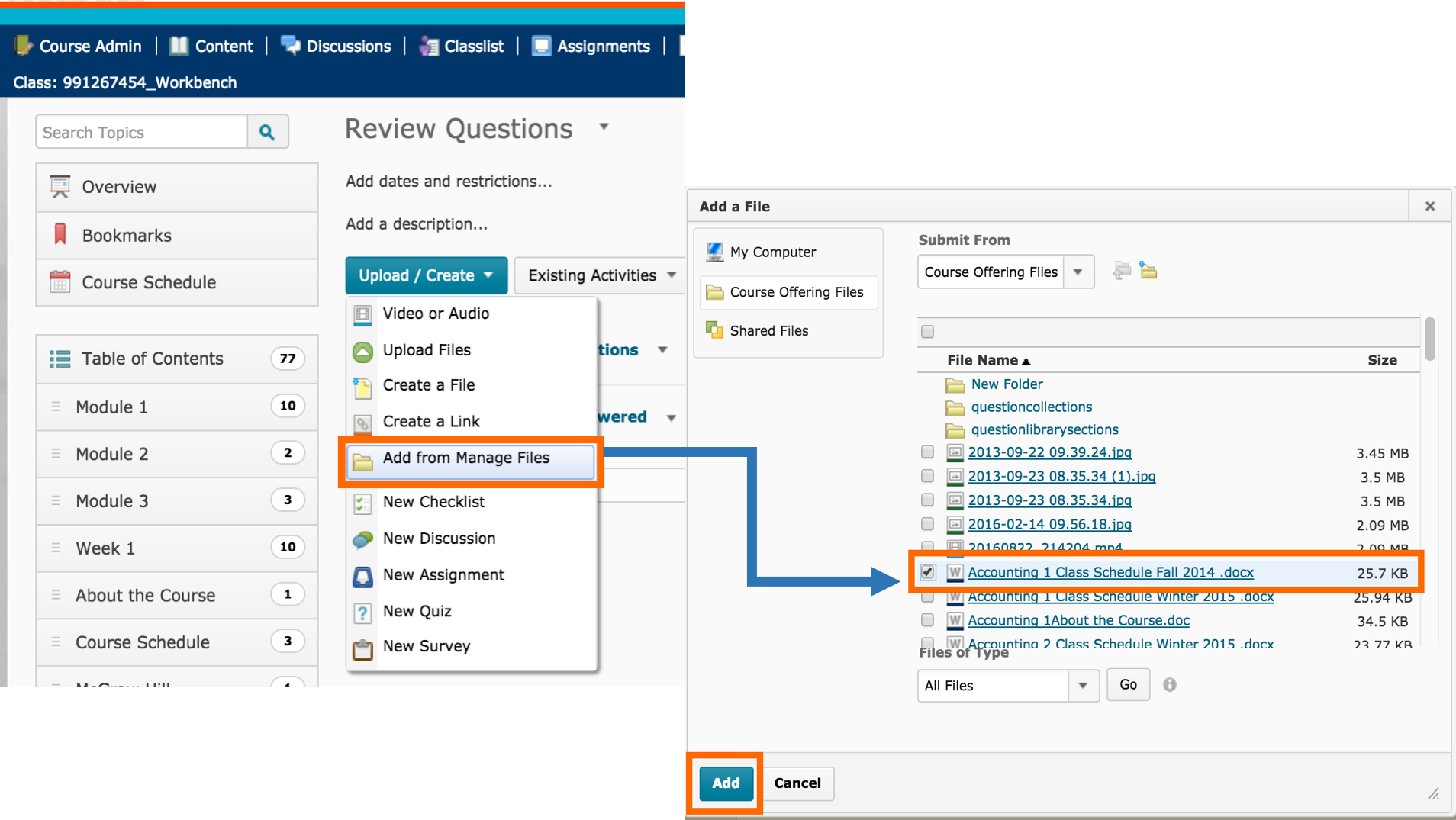
Task: Open the 2013-09-23 08.35.34.jpg file link
Action: (x=1049, y=500)
